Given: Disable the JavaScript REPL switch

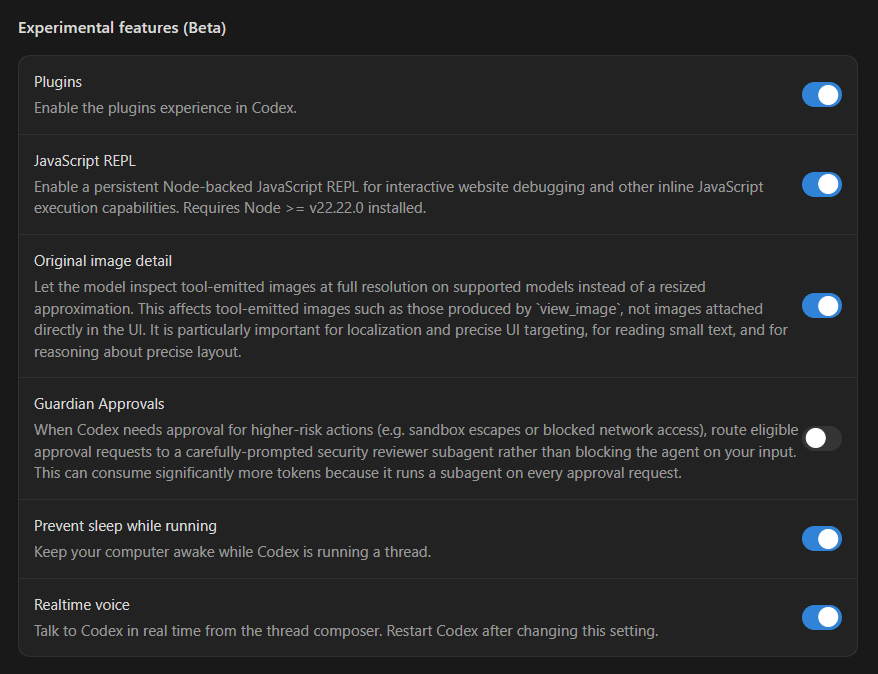Looking at the screenshot, I should [x=821, y=185].
